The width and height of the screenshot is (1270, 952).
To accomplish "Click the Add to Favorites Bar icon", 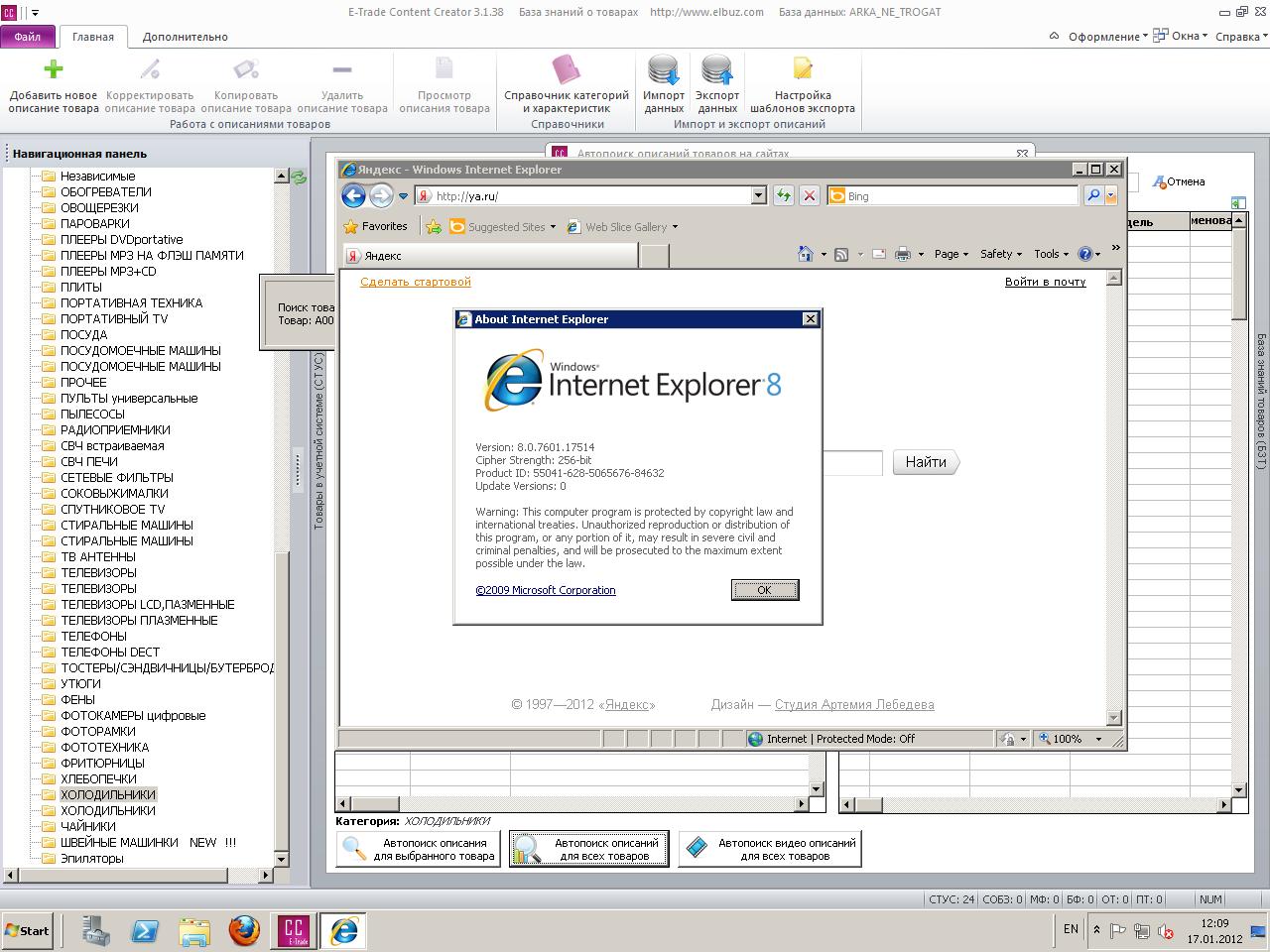I will coord(434,226).
